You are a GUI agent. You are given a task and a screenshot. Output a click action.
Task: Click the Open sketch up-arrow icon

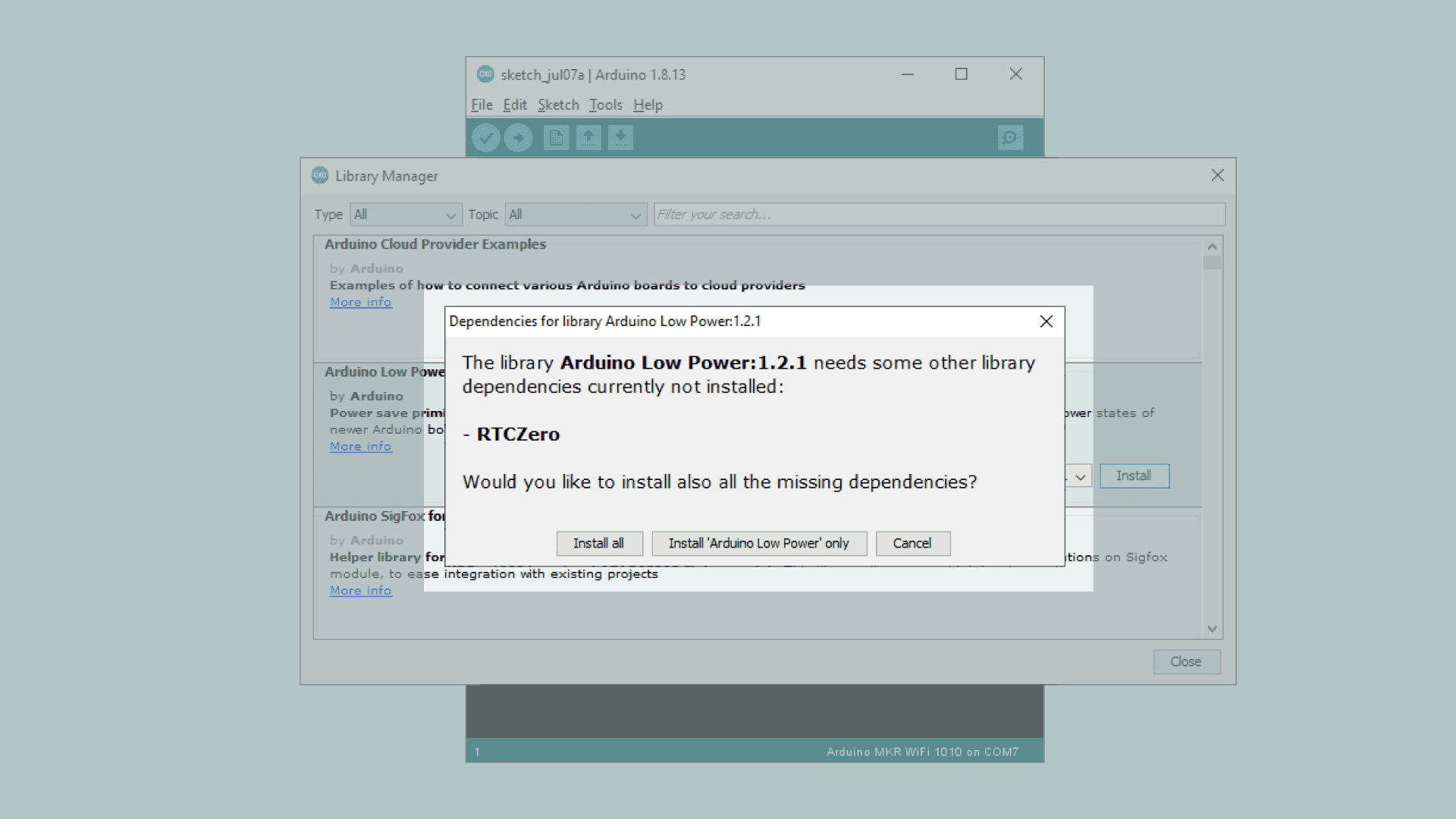[x=588, y=138]
